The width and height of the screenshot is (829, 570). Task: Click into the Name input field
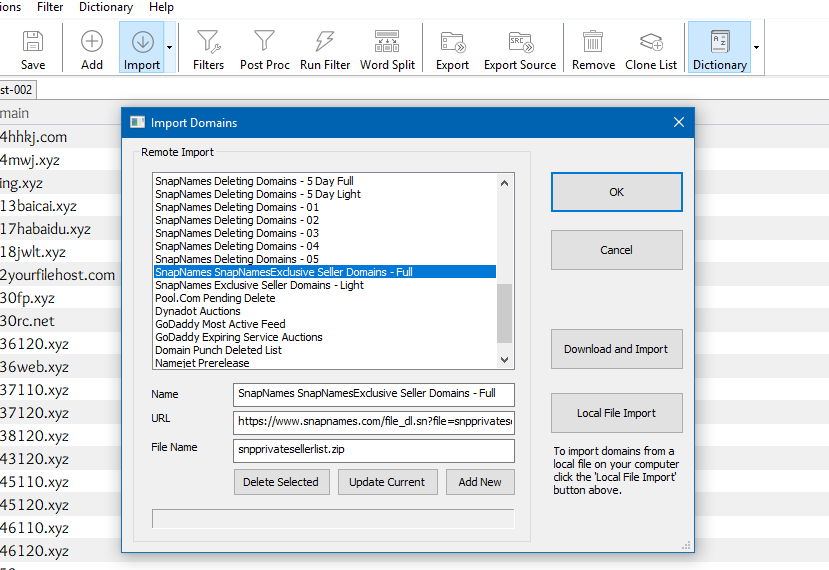coord(373,394)
